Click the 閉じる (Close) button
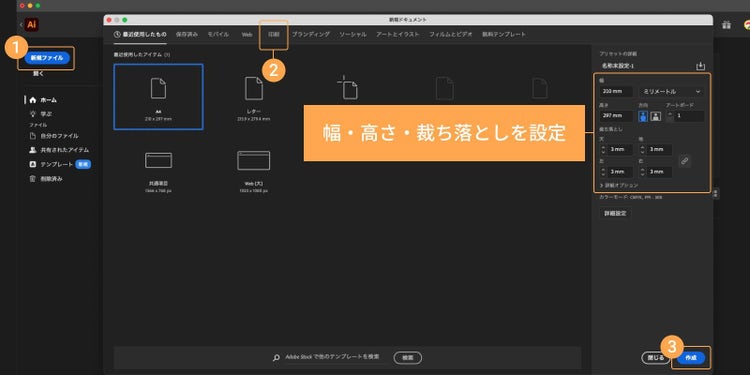 coord(656,358)
